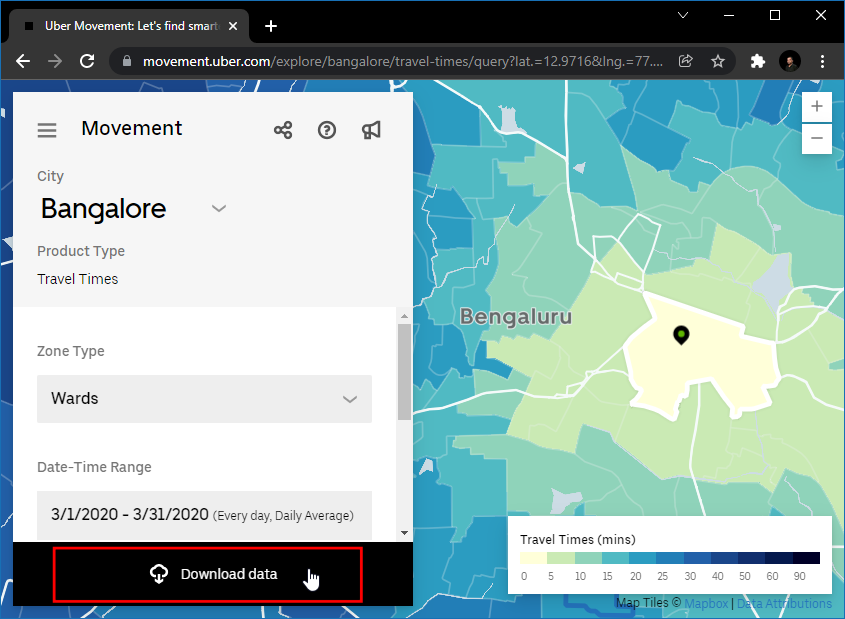Viewport: 845px width, 619px height.
Task: Click the share icon in the Movement header
Action: [x=283, y=130]
